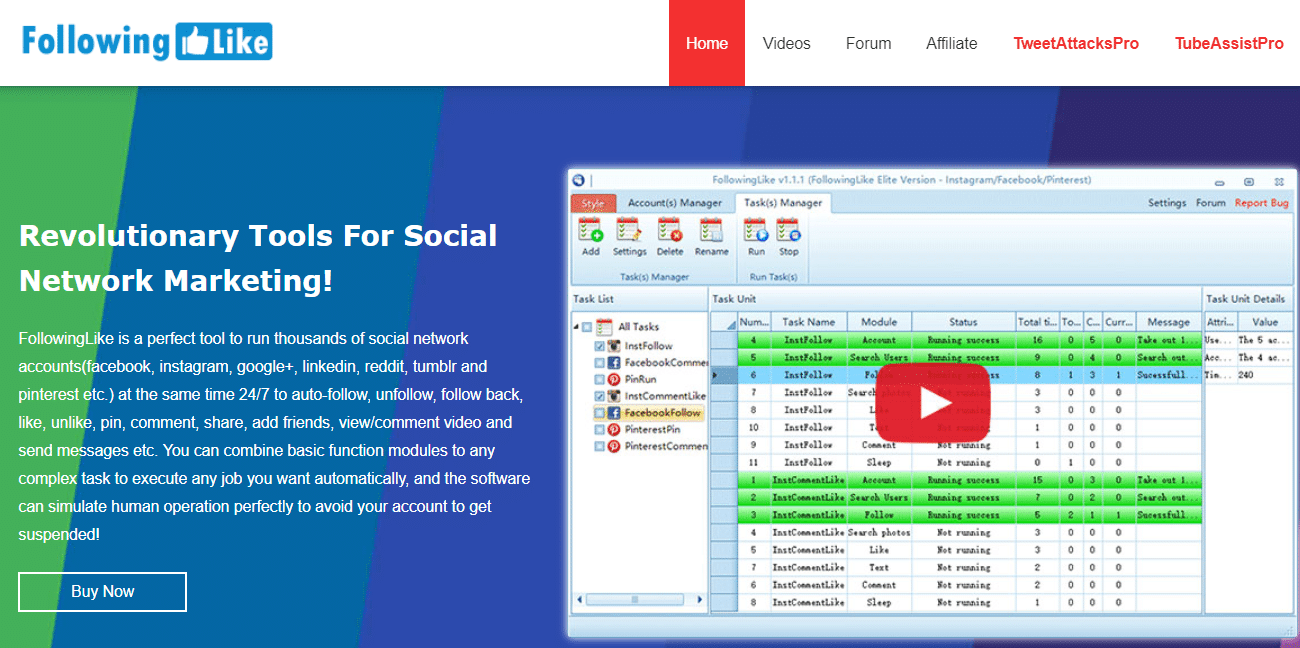Click the Report Bug link

pyautogui.click(x=1262, y=203)
